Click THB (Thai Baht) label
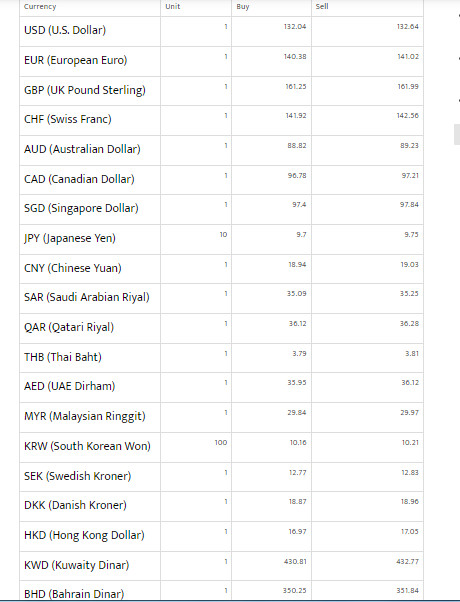Viewport: 460px width, 602px height. (63, 357)
